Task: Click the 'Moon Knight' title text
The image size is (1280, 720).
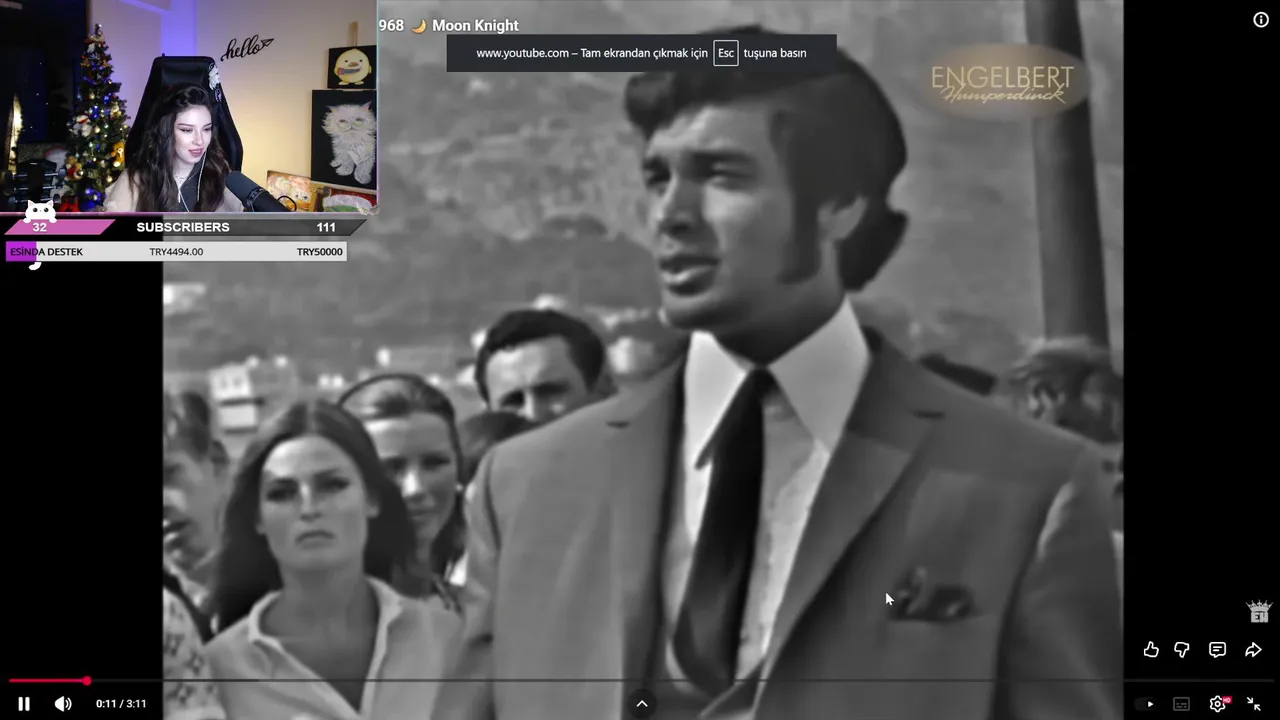Action: tap(475, 25)
